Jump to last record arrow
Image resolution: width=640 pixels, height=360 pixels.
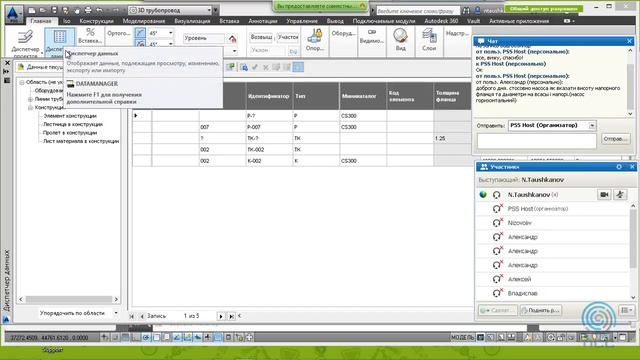(231, 316)
